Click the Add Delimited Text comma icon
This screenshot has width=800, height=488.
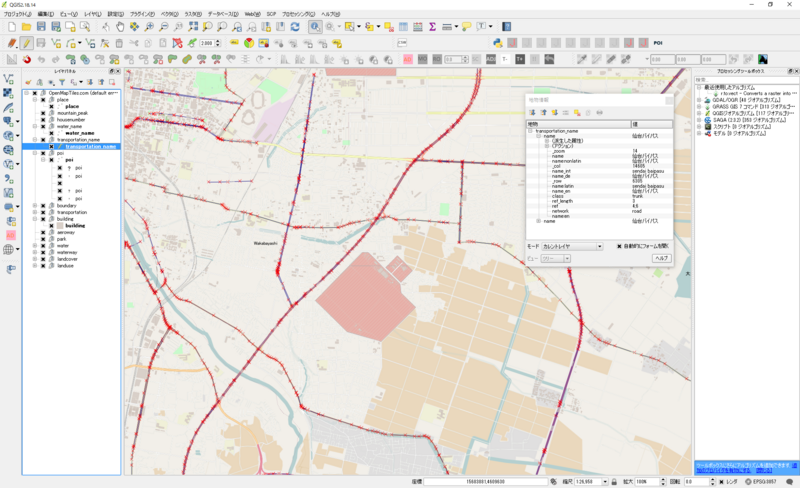(8, 178)
